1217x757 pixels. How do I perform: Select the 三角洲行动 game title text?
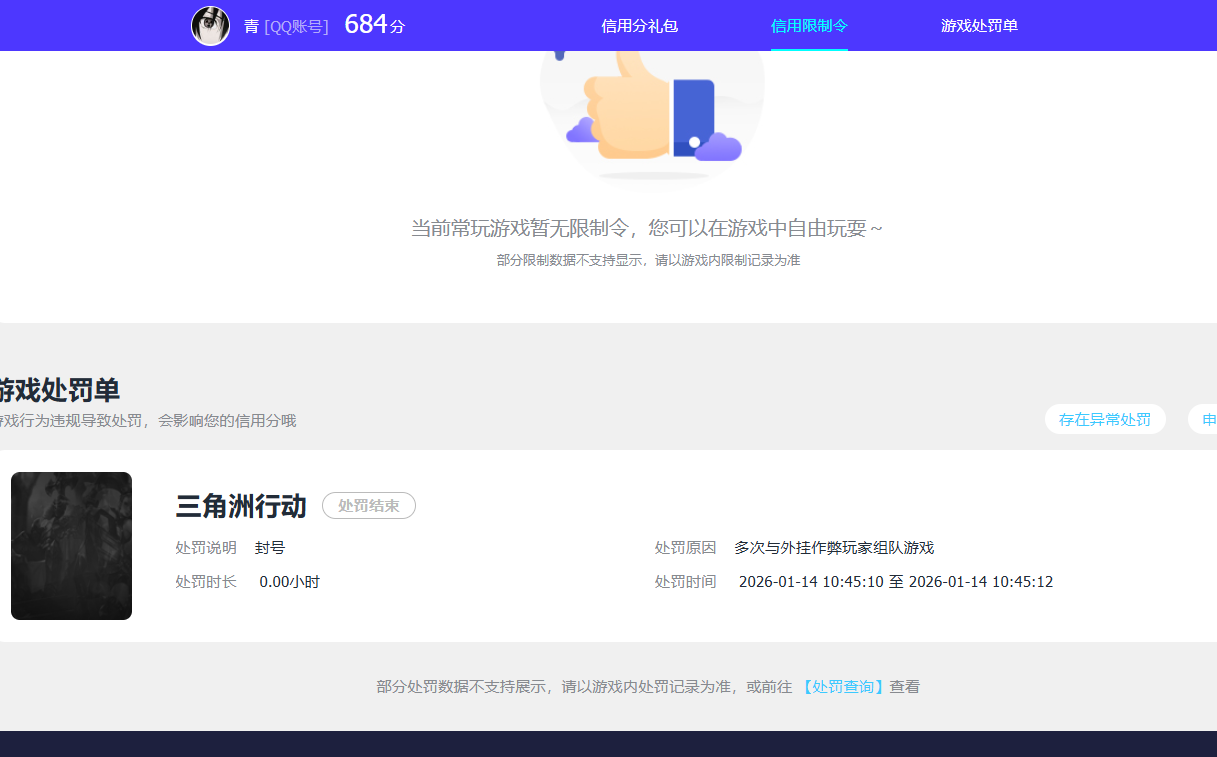(240, 506)
